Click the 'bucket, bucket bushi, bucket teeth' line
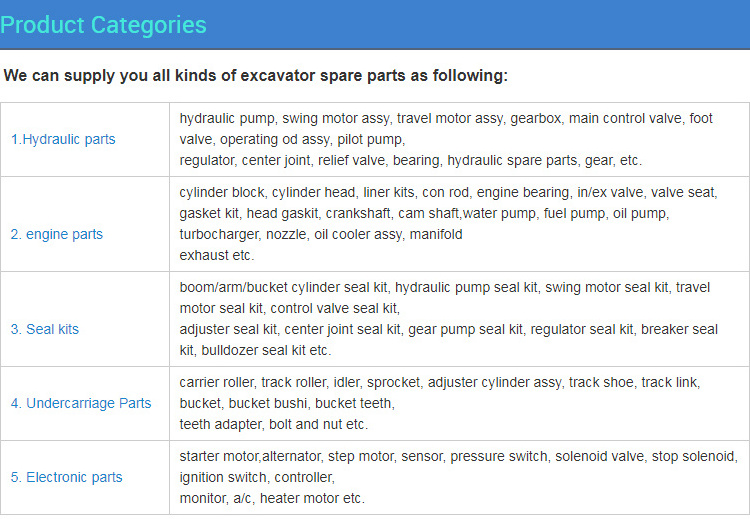The height and width of the screenshot is (519, 750). (287, 403)
